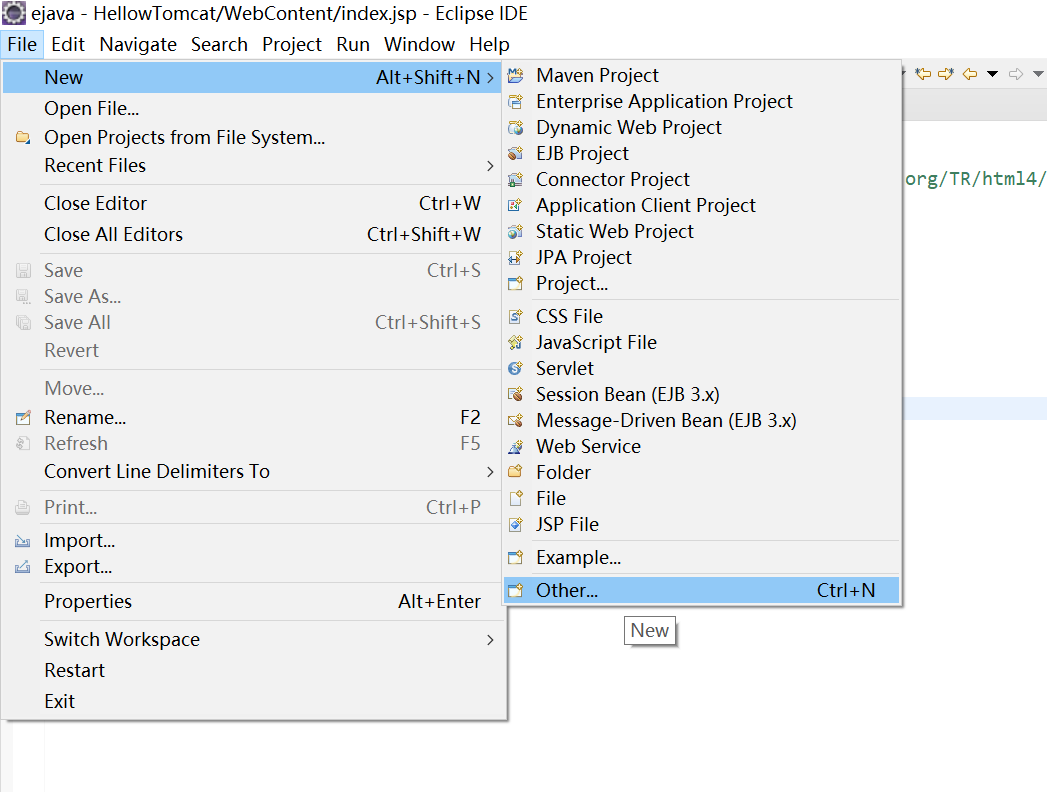Click the JSP File icon

516,525
